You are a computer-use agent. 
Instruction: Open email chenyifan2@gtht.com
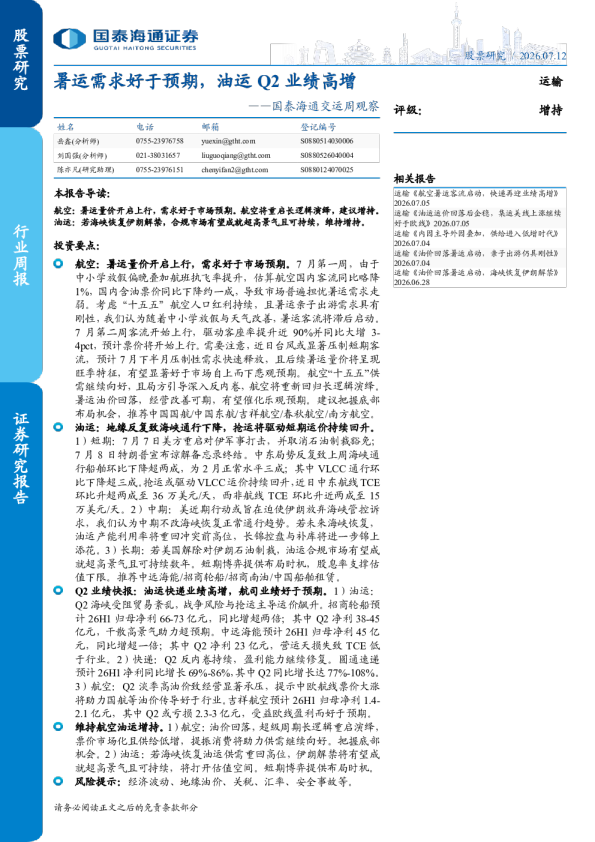point(234,170)
